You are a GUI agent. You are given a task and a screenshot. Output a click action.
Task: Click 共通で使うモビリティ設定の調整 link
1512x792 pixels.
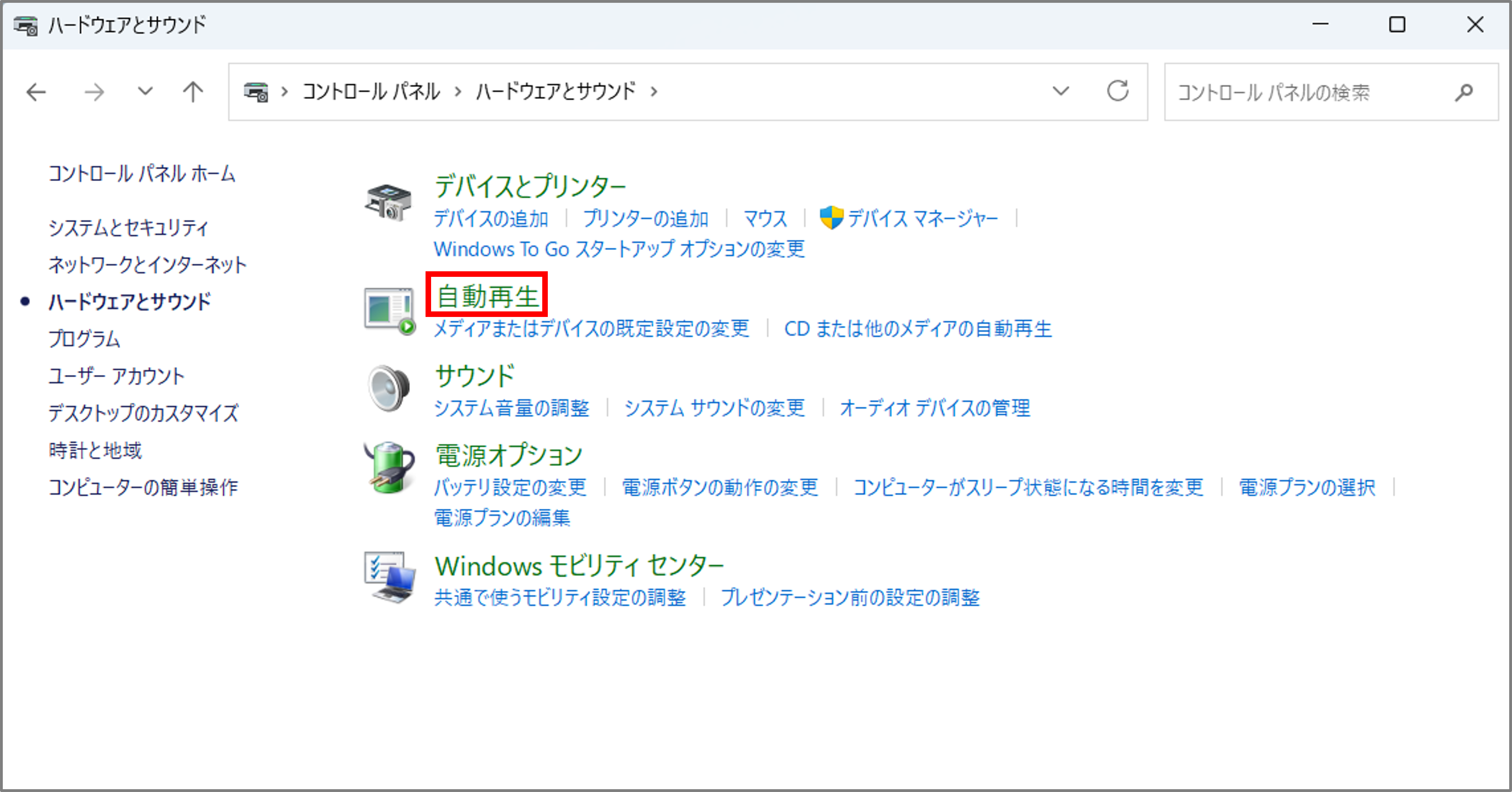(560, 598)
